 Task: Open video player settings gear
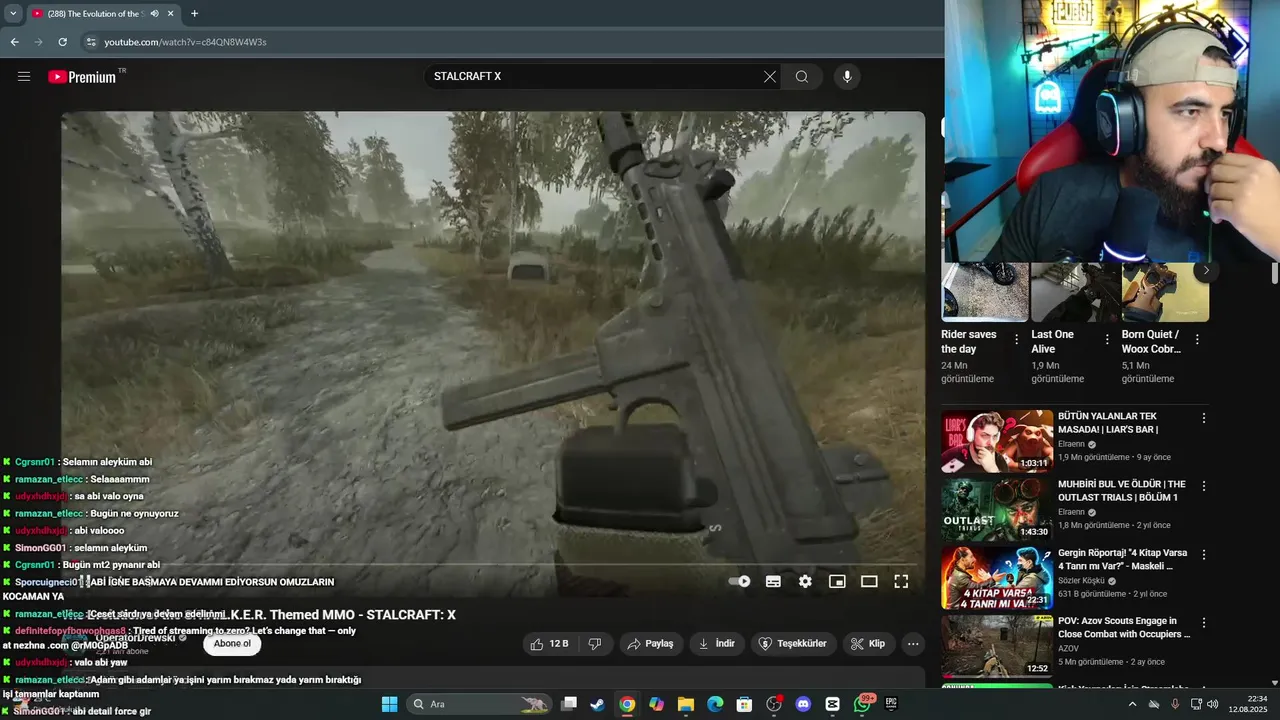805,581
